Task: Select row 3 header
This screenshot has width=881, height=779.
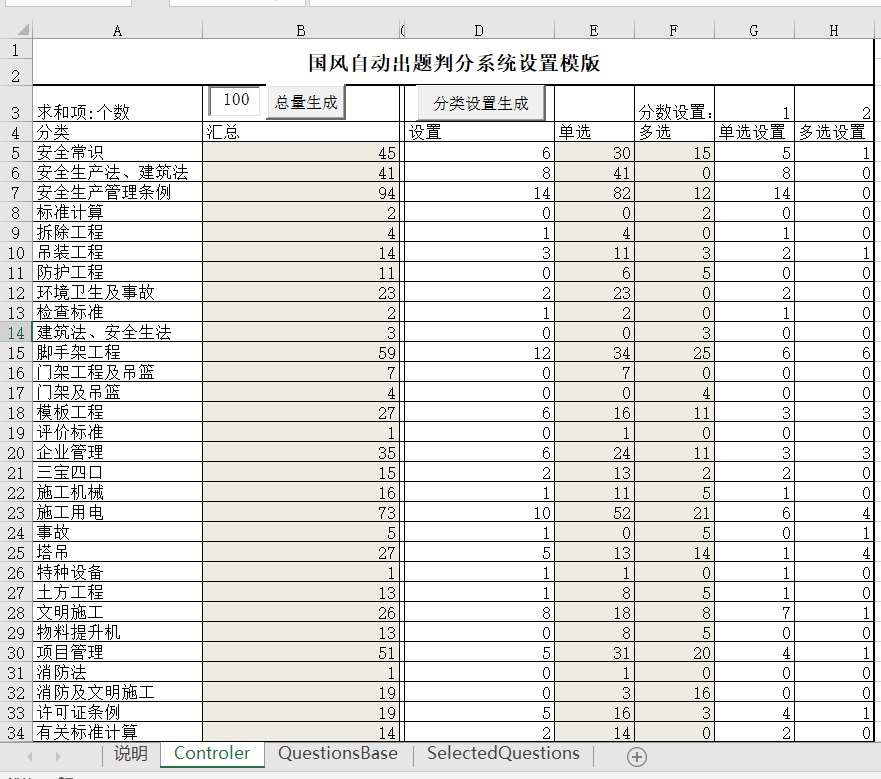Action: [16, 103]
